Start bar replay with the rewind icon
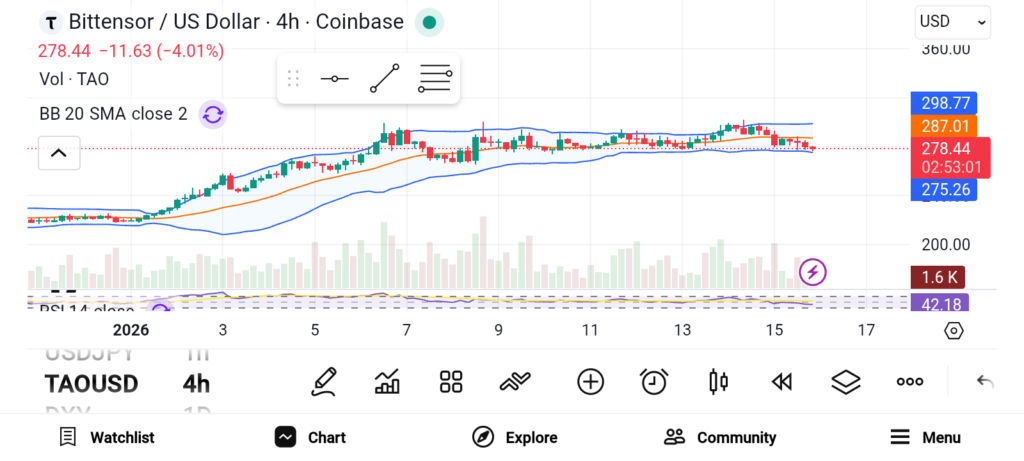1024x461 pixels. [782, 382]
